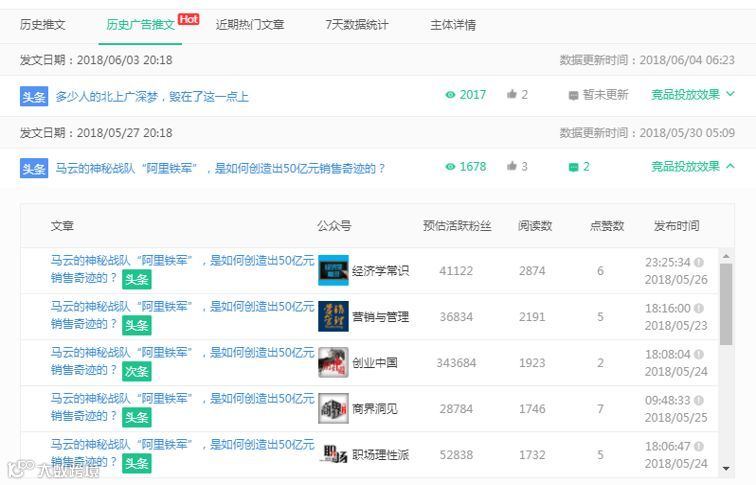This screenshot has width=756, height=485.
Task: Click account name 职场理性派
Action: 380,455
